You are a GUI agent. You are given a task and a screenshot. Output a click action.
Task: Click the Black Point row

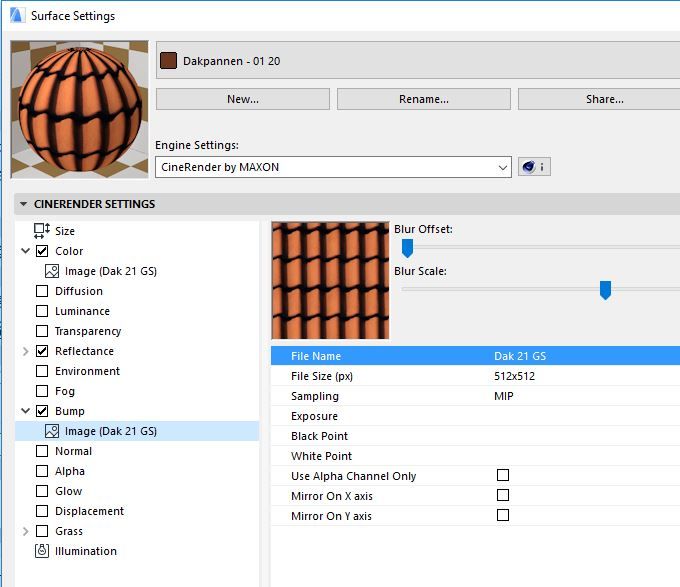pos(475,436)
